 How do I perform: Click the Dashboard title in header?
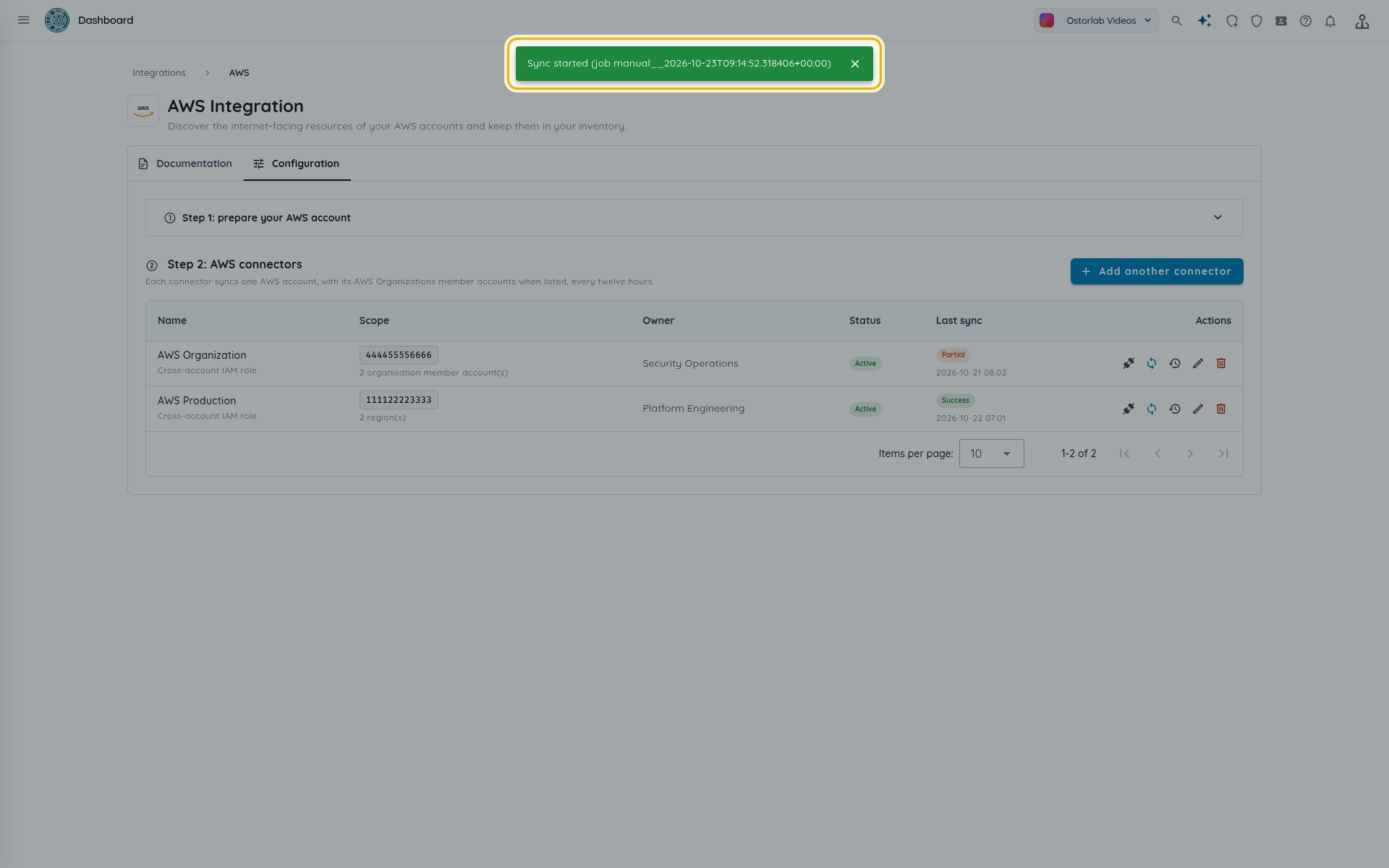pyautogui.click(x=106, y=20)
